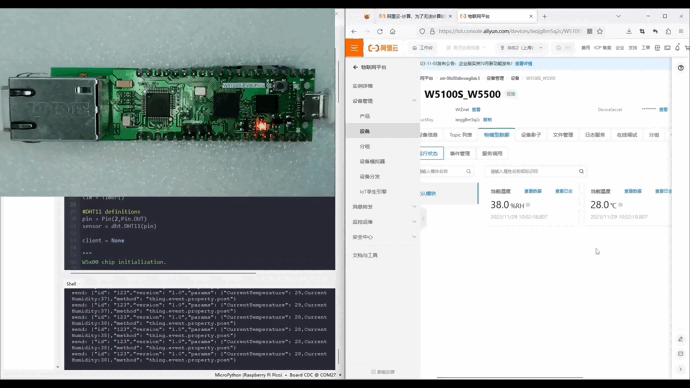The width and height of the screenshot is (690, 388).
Task: Click the Shell tab in Thonny
Action: 71,284
